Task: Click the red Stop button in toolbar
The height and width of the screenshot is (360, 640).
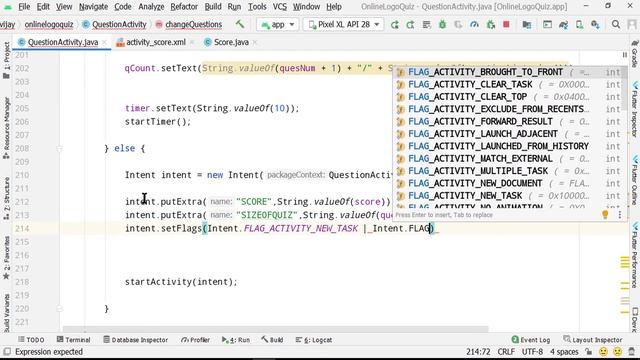Action: 507,24
